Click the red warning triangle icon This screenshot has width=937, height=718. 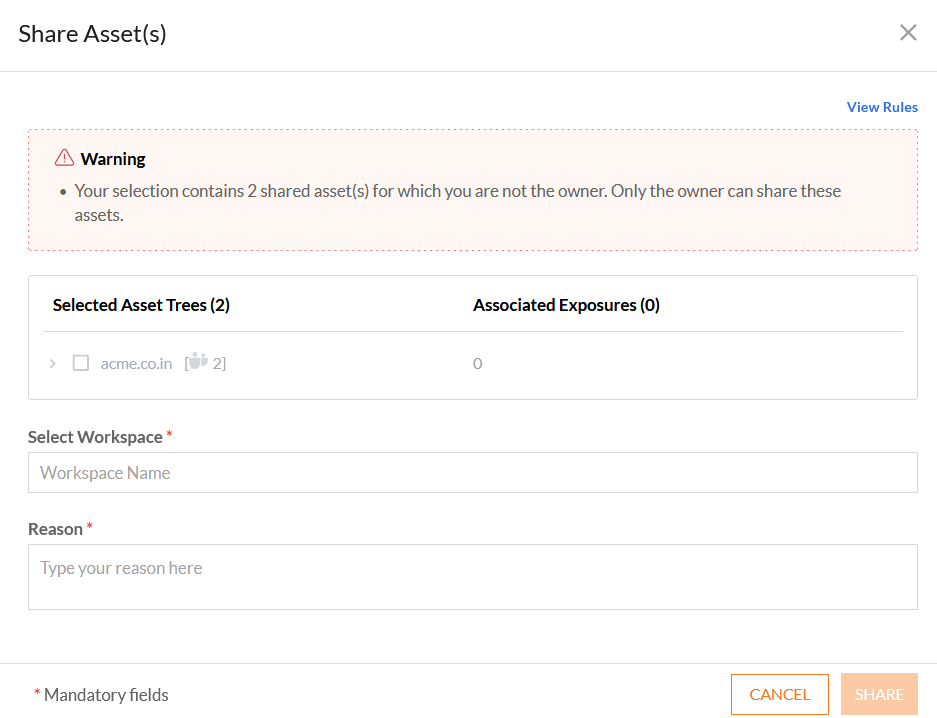coord(64,158)
